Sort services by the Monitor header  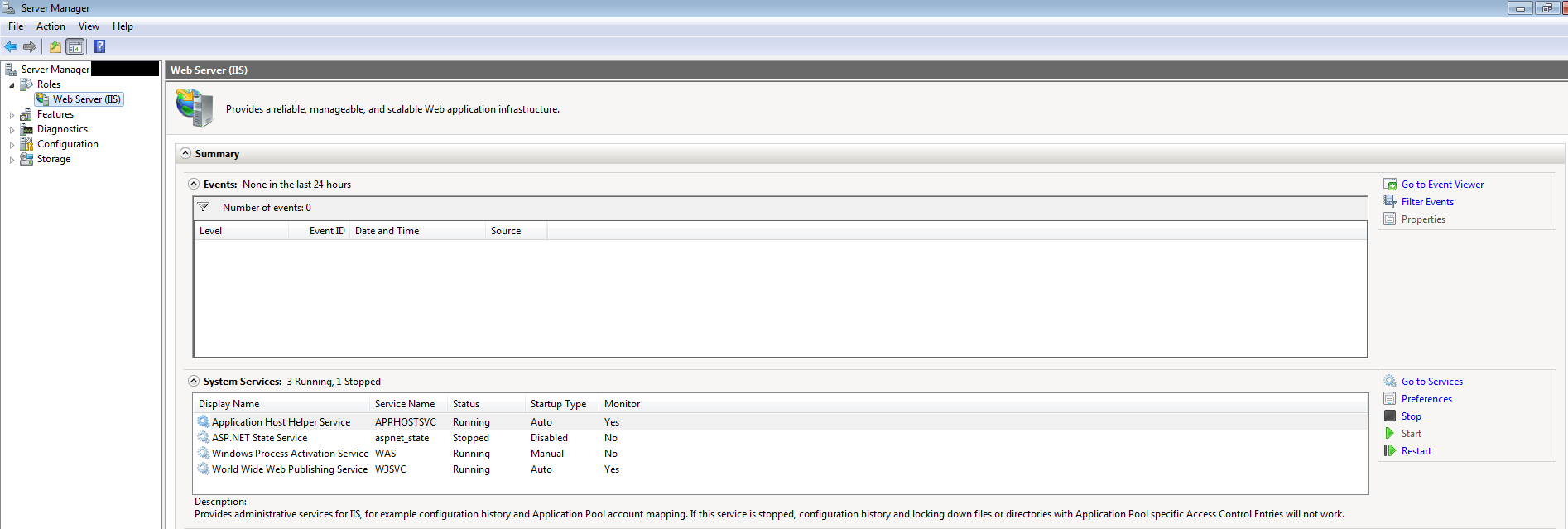623,404
